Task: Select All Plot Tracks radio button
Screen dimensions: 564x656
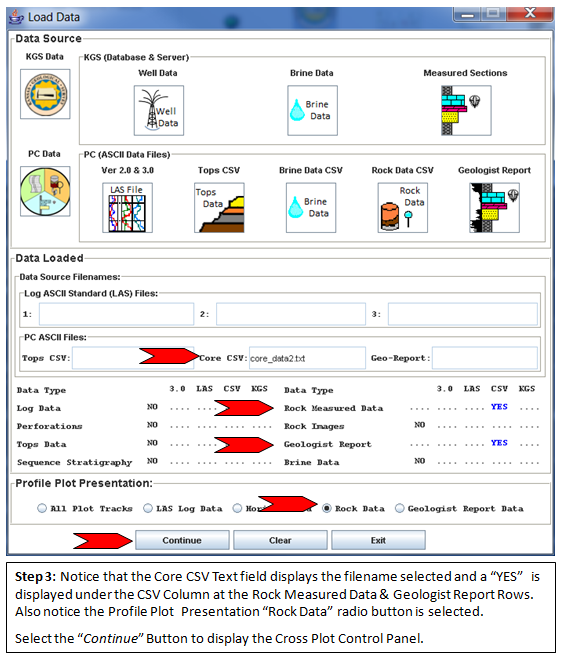Action: [42, 508]
